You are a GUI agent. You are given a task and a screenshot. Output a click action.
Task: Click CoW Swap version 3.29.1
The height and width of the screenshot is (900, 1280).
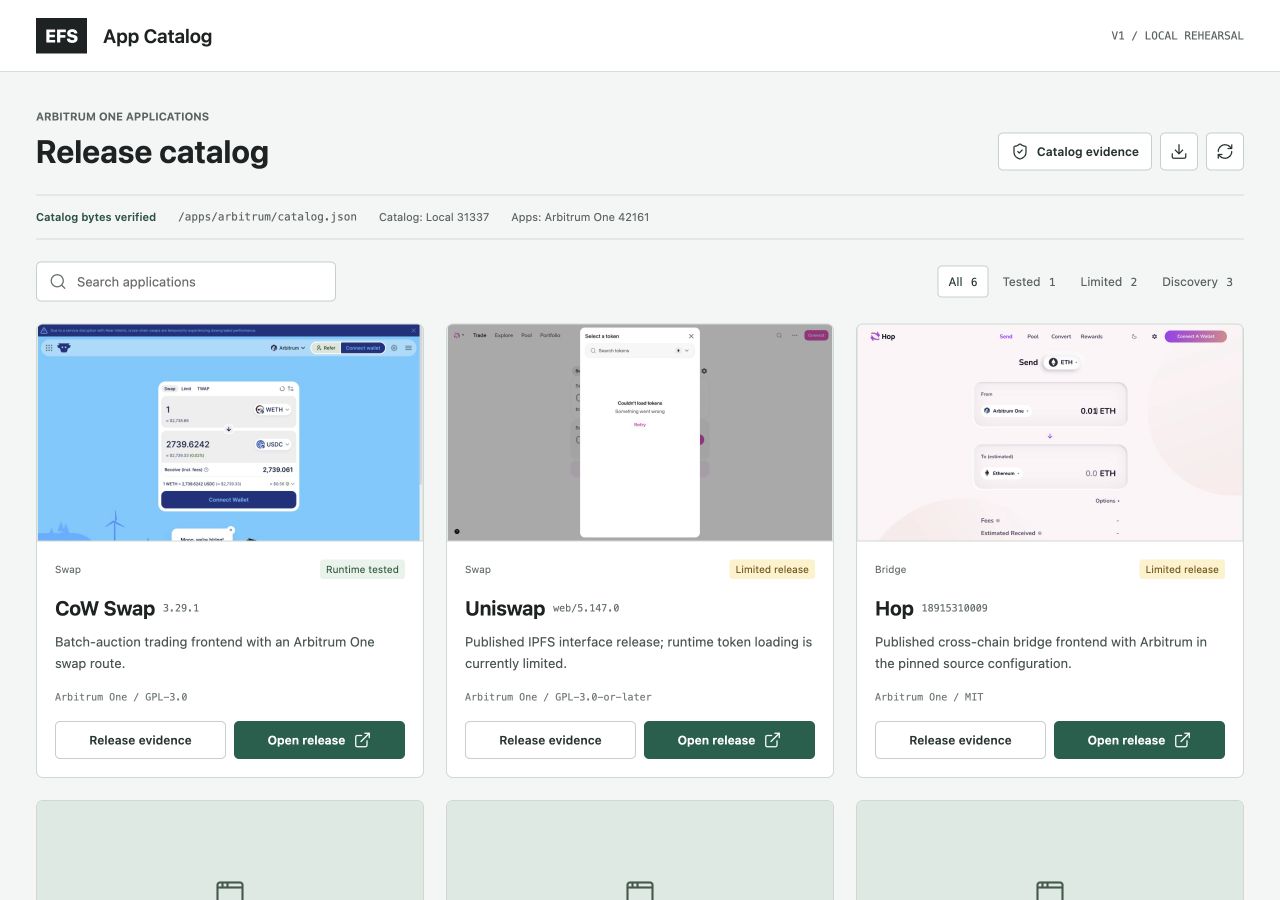(181, 608)
